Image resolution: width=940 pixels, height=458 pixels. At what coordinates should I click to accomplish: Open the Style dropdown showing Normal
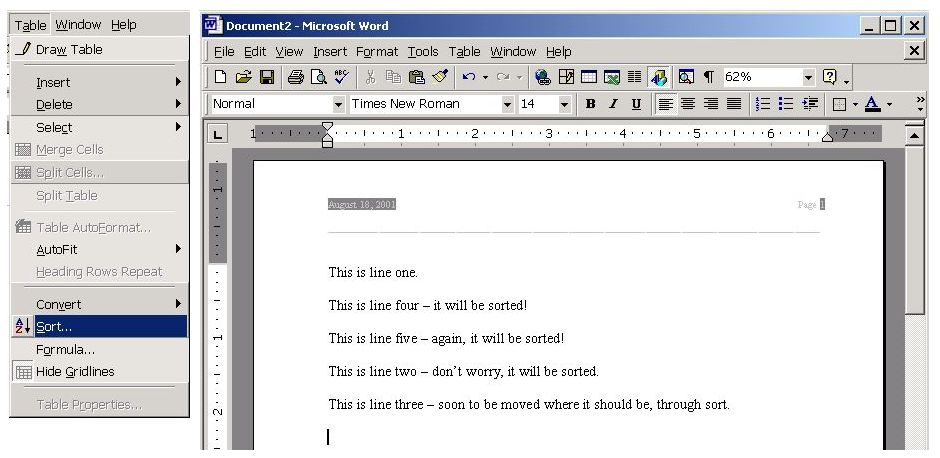(x=338, y=104)
